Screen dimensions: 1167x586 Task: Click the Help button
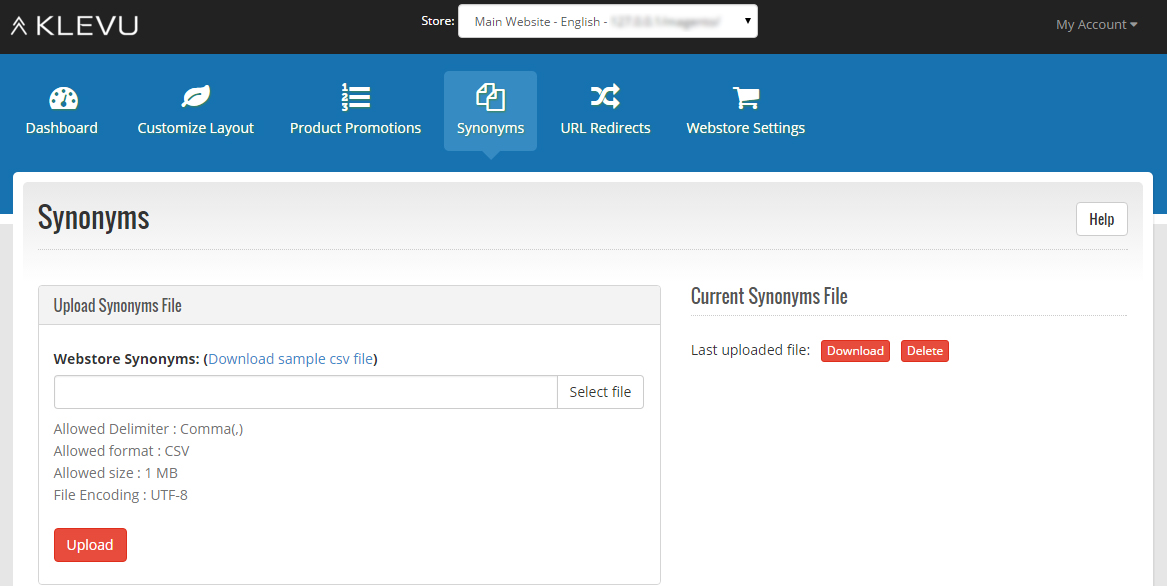pos(1102,219)
